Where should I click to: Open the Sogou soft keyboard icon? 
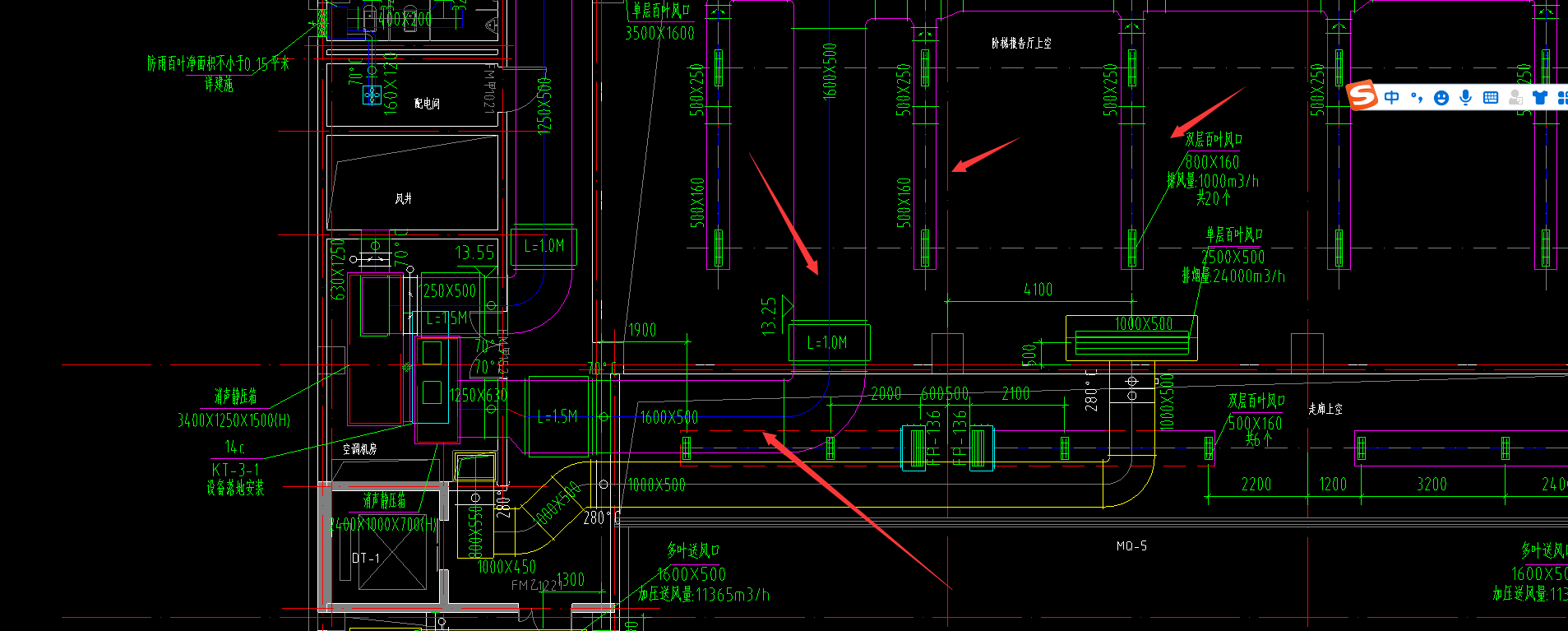tap(1491, 97)
